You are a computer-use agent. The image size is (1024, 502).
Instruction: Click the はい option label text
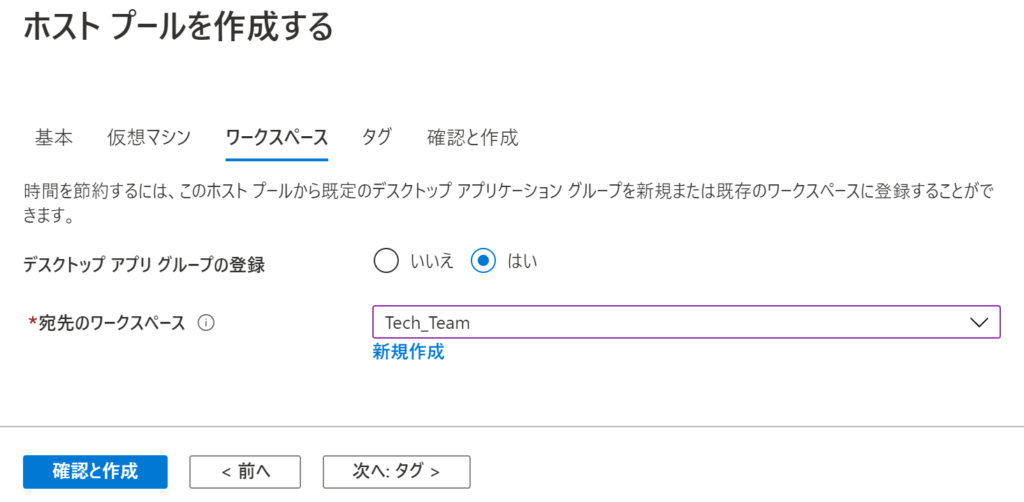coord(522,262)
